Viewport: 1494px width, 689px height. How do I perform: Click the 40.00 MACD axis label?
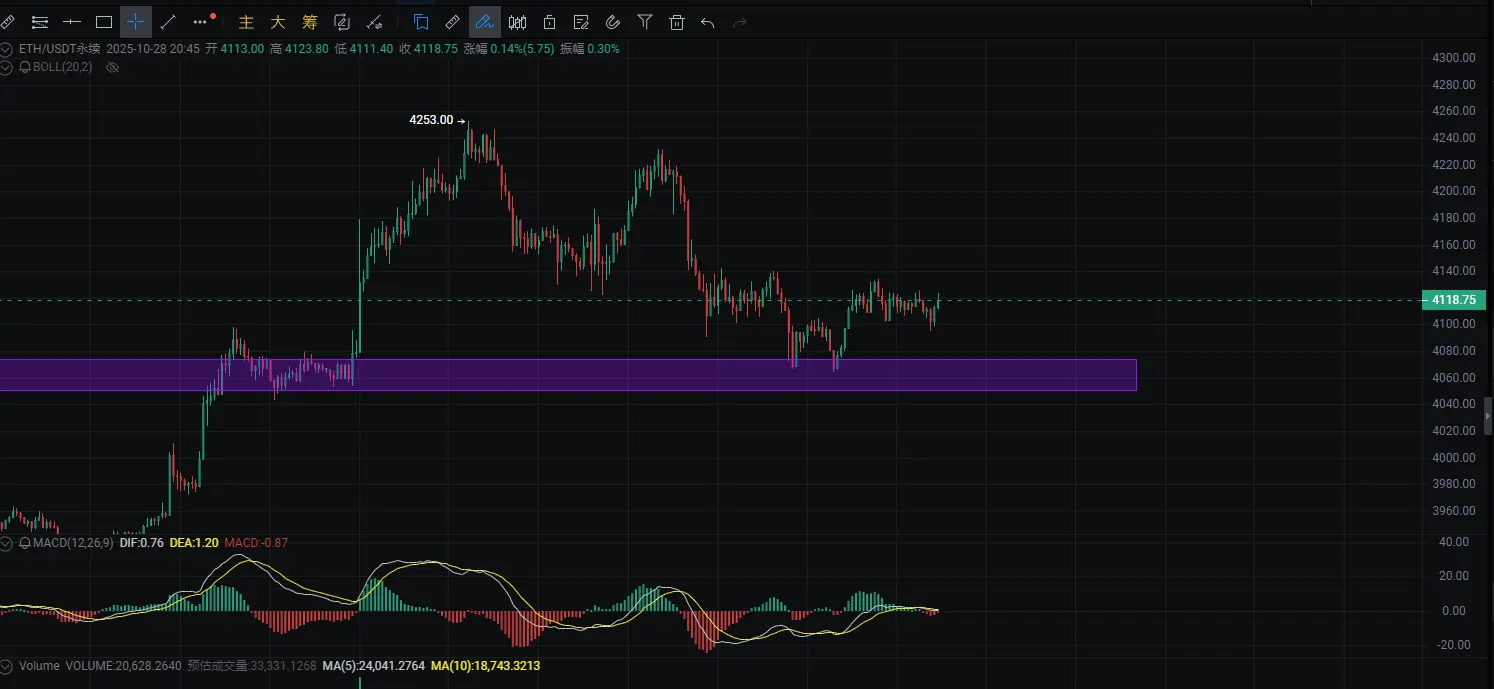1454,542
